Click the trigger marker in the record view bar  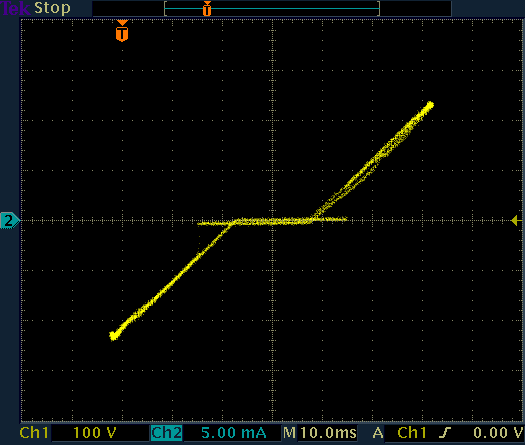click(207, 8)
